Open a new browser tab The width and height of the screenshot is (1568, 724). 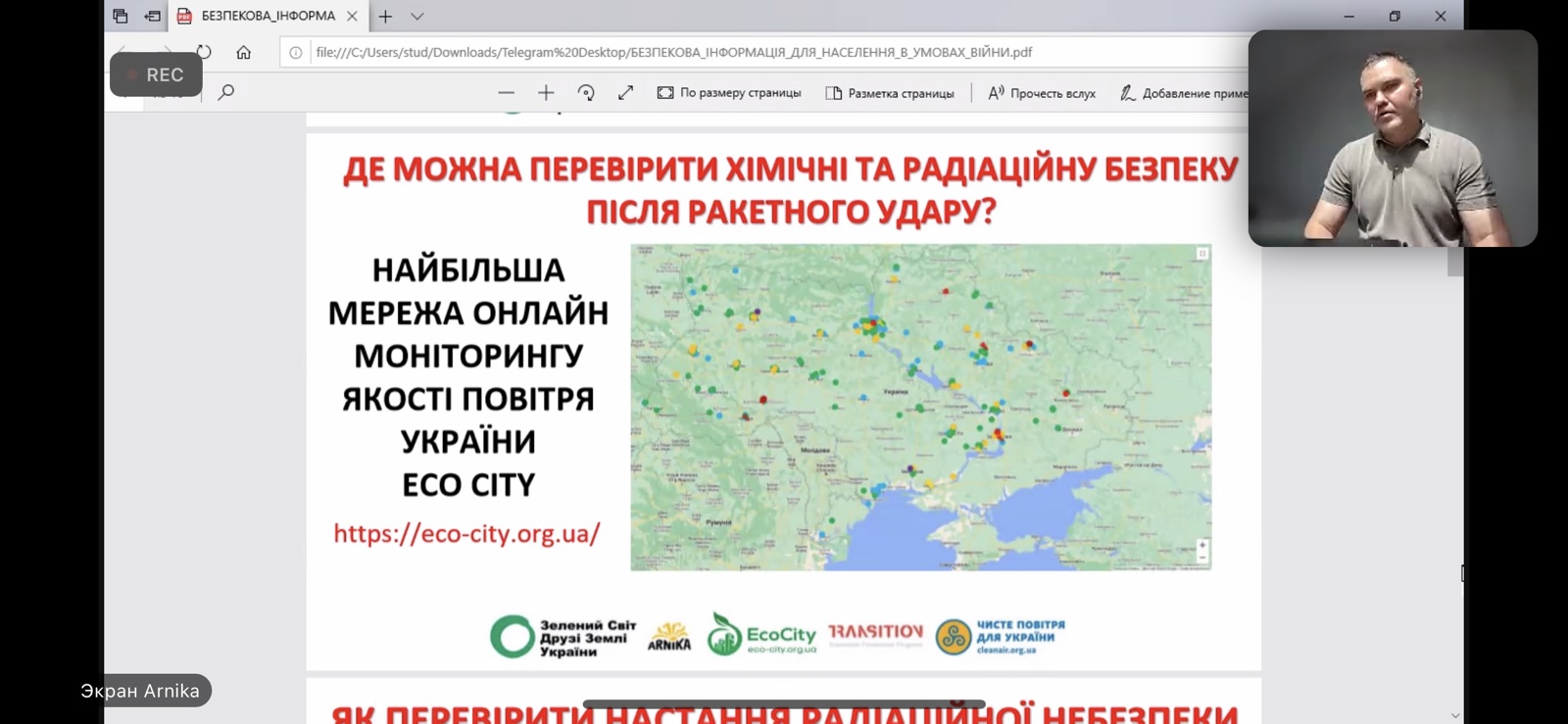(385, 16)
